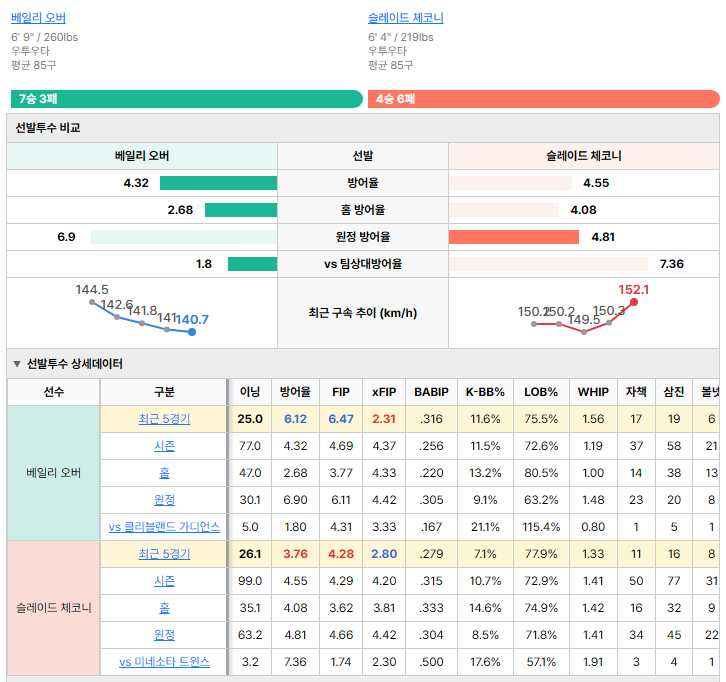Collapse the 선발투수 상세데이터 section triangle
726x682 pixels.
(17, 364)
